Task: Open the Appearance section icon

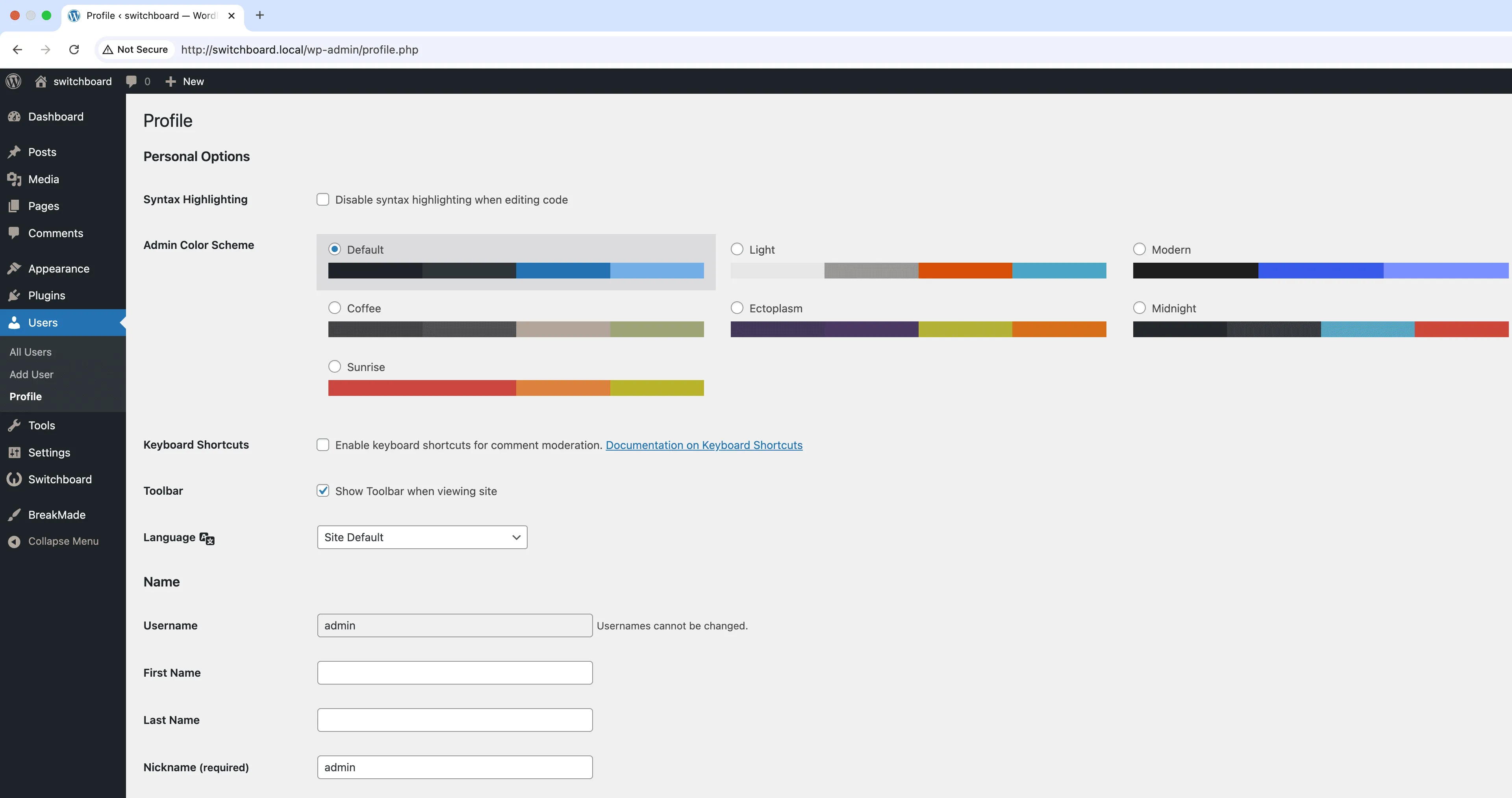Action: [15, 268]
